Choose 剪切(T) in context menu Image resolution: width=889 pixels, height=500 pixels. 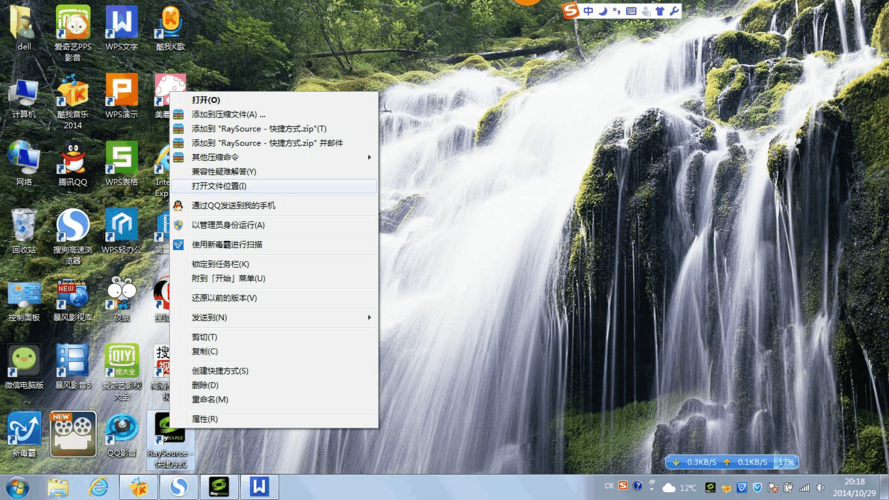[274, 337]
